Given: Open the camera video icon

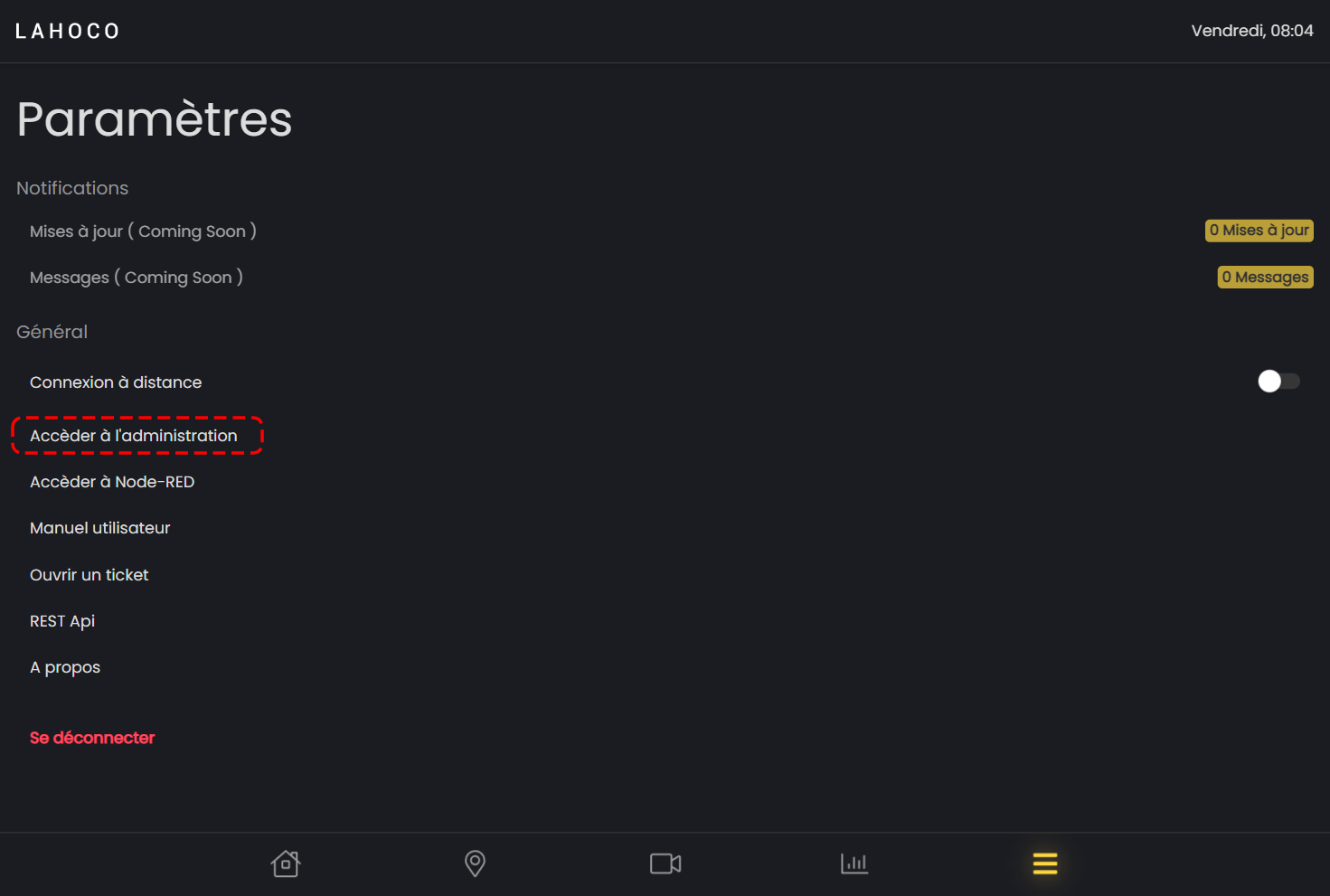Looking at the screenshot, I should (x=665, y=863).
